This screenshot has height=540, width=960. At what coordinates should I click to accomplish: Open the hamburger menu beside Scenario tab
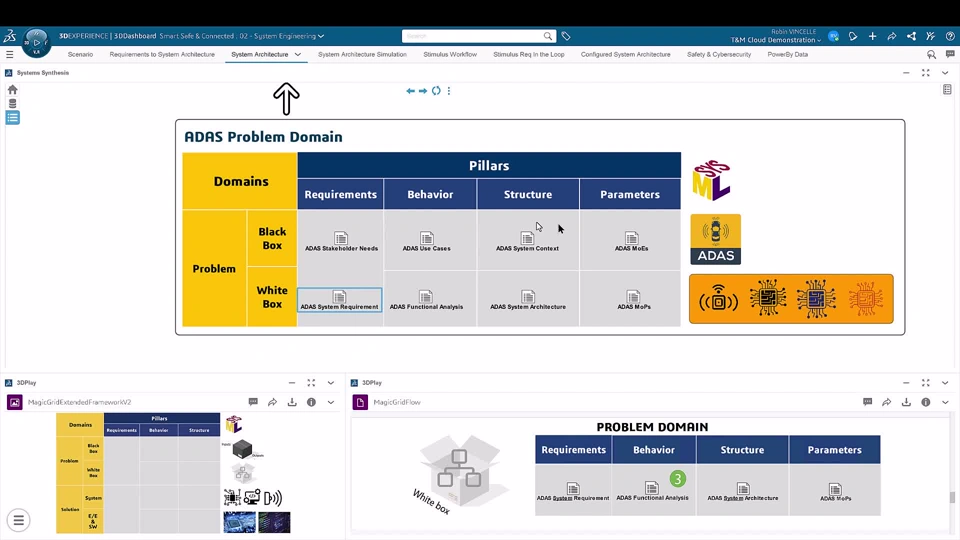[10, 54]
